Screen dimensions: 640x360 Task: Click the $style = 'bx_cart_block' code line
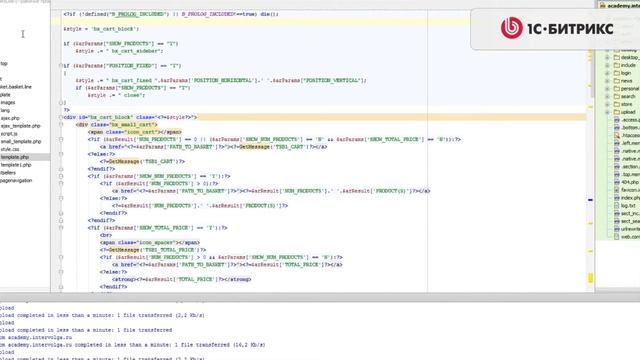click(101, 29)
